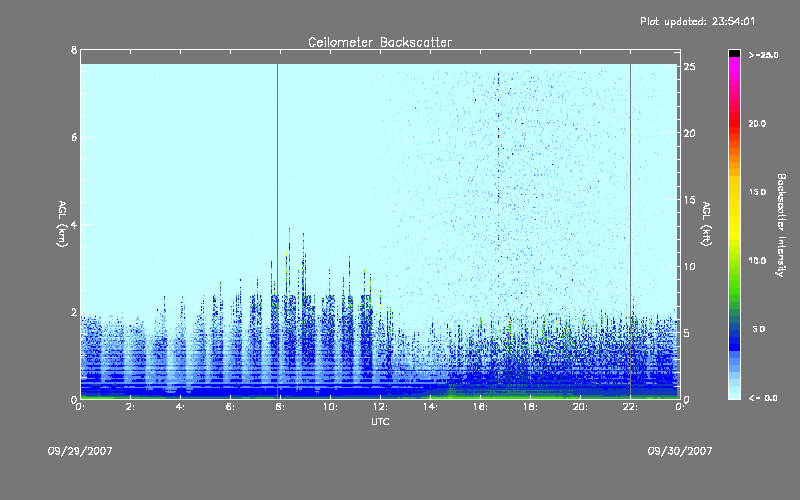Click the 4 km tick on left axis
Screen dimensions: 800x500
(x=74, y=224)
